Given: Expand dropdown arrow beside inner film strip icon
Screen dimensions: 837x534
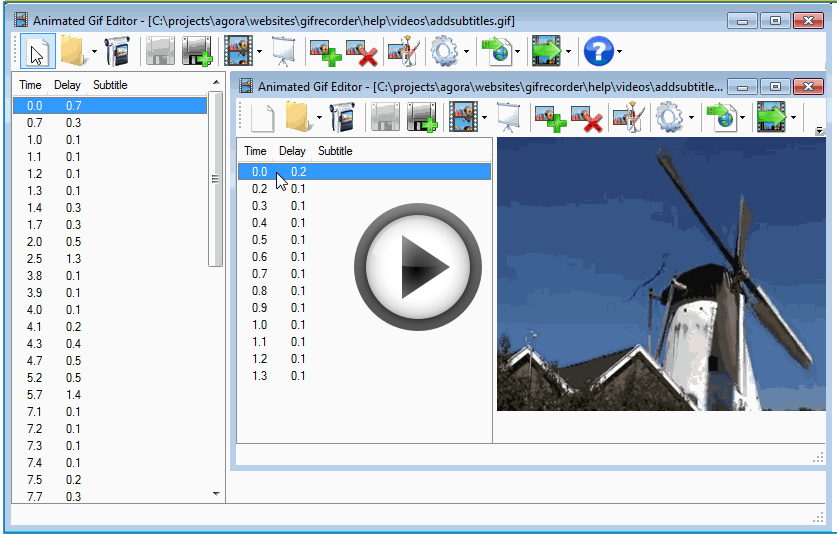Looking at the screenshot, I should [484, 117].
